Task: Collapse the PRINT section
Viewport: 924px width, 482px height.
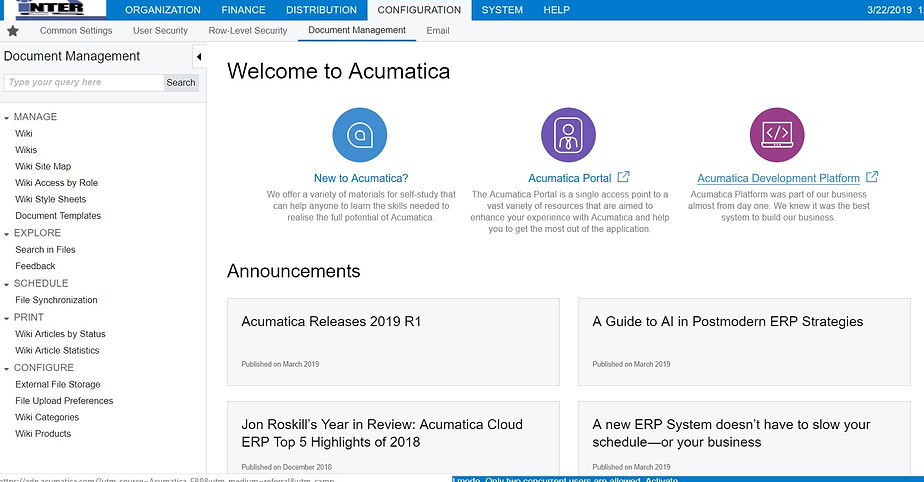Action: pyautogui.click(x=6, y=318)
